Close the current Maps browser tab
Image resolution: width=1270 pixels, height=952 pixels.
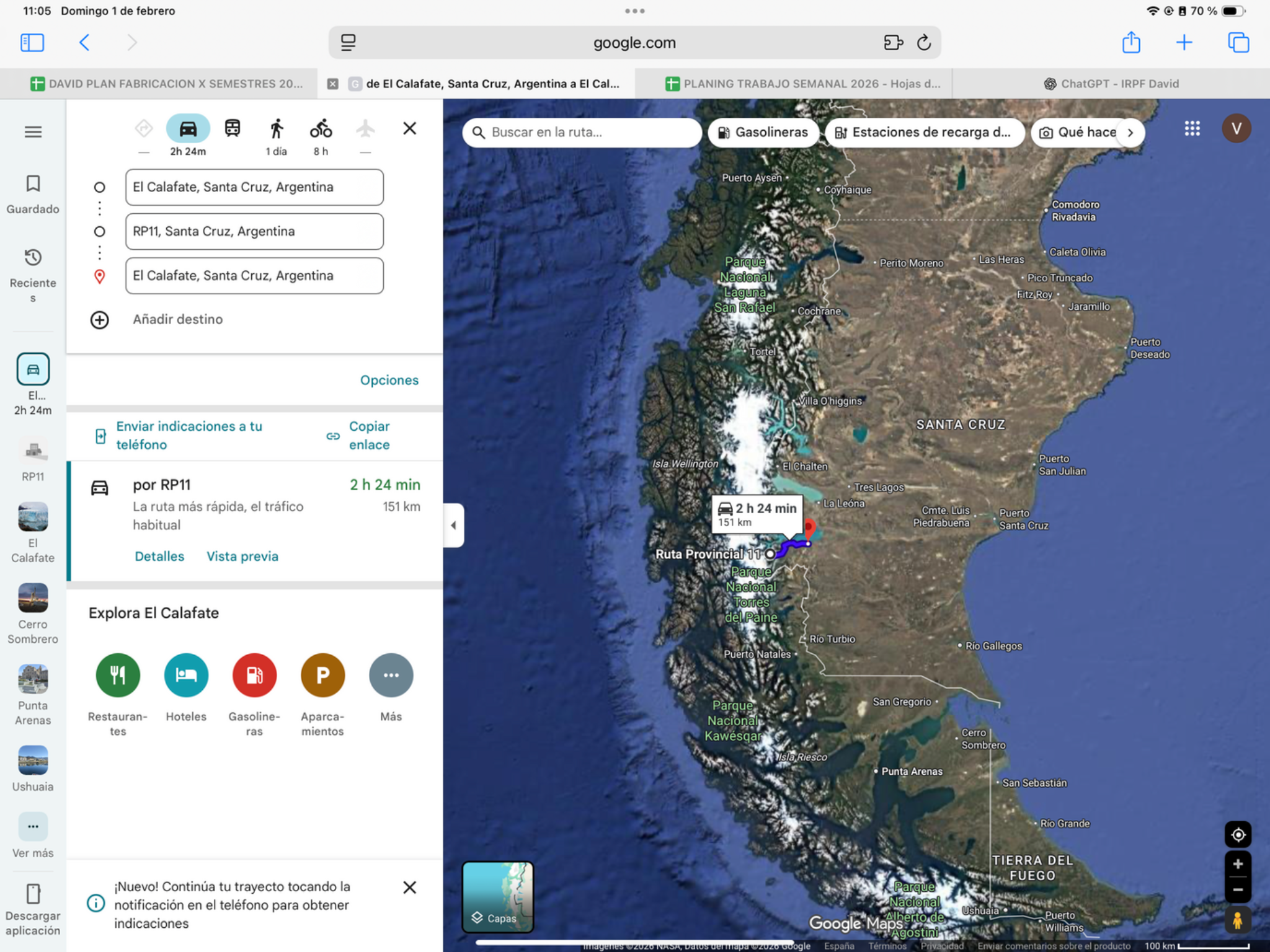tap(333, 84)
